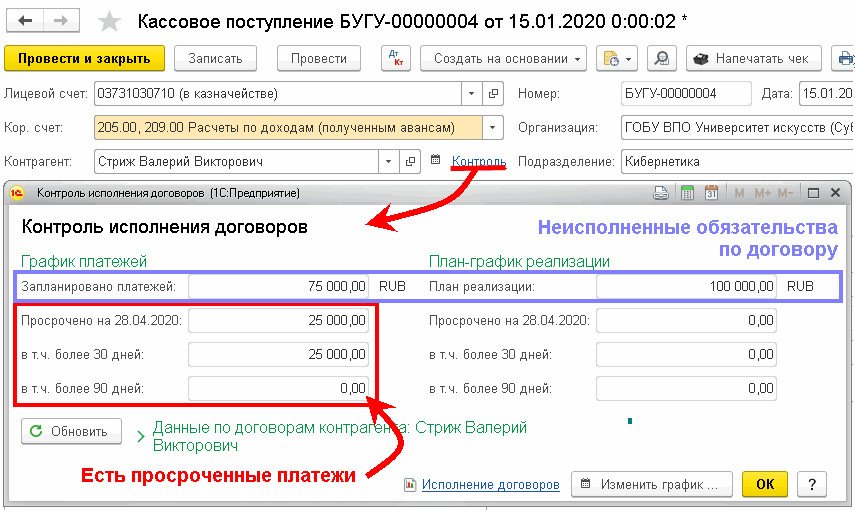Expand the Лицевой счет dropdown
855x512 pixels.
[x=472, y=95]
